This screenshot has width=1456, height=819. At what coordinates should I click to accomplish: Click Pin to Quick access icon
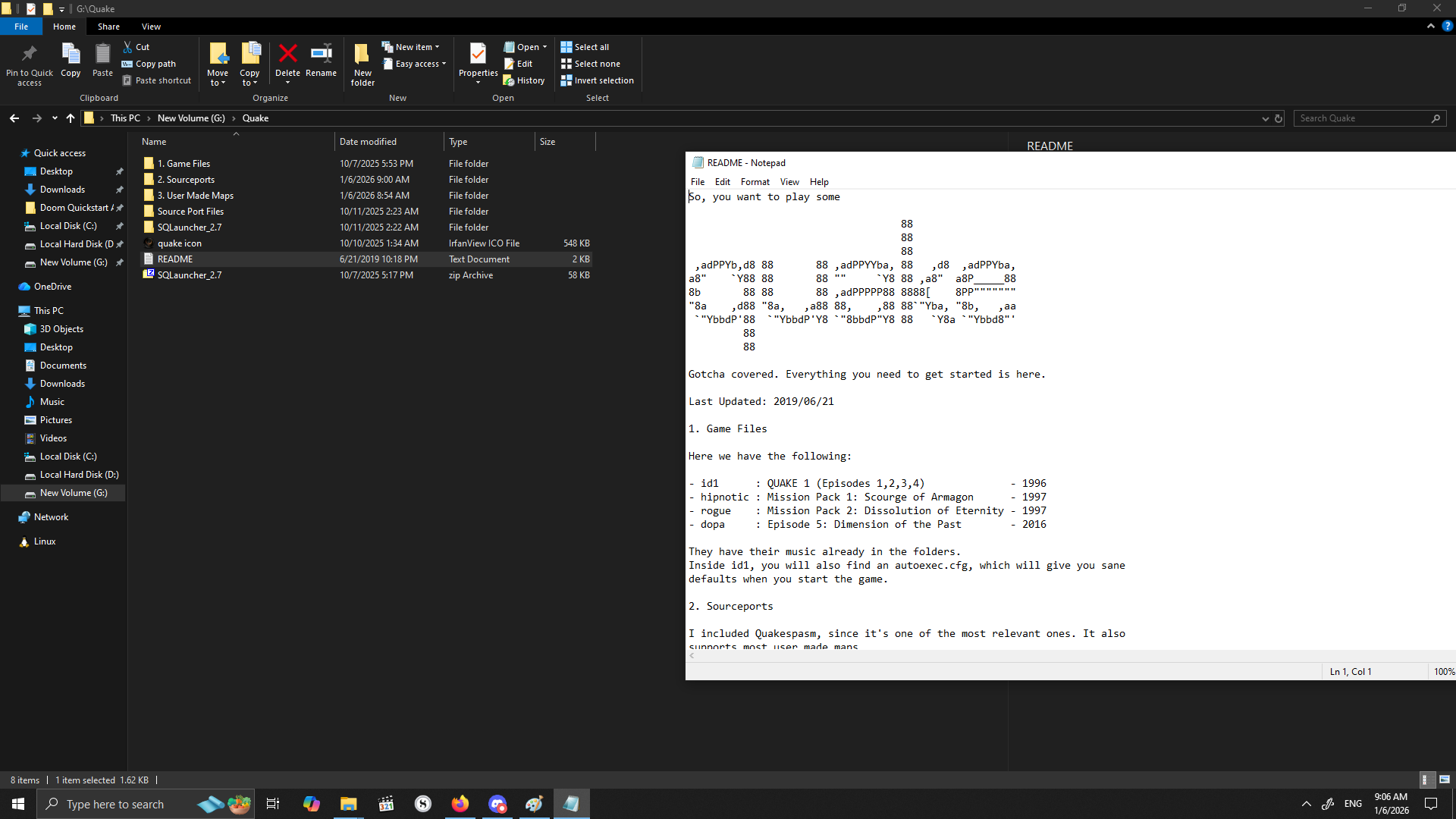point(30,55)
